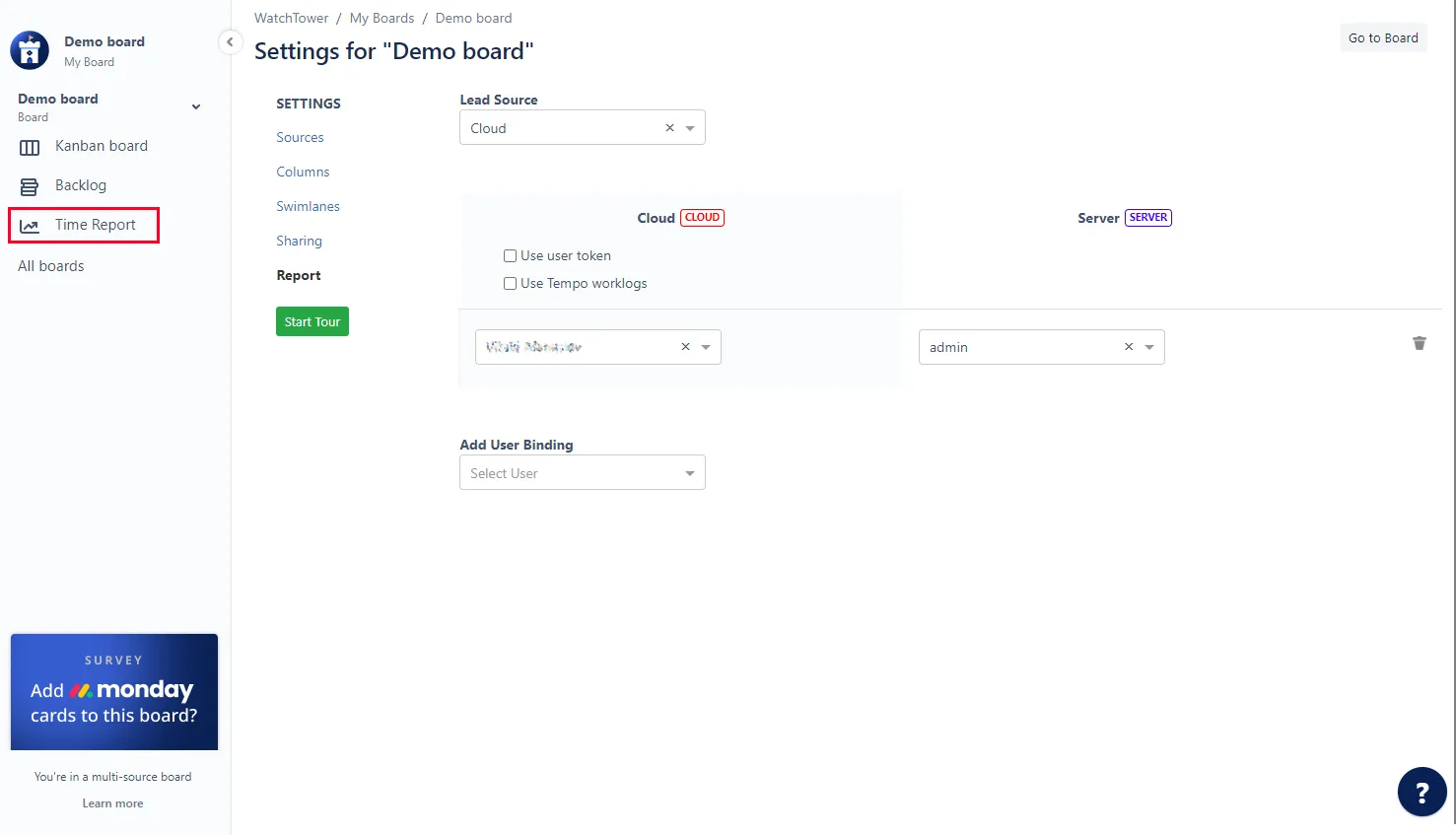Click the Backlog stack icon
Viewport: 1456px width, 835px height.
click(30, 186)
